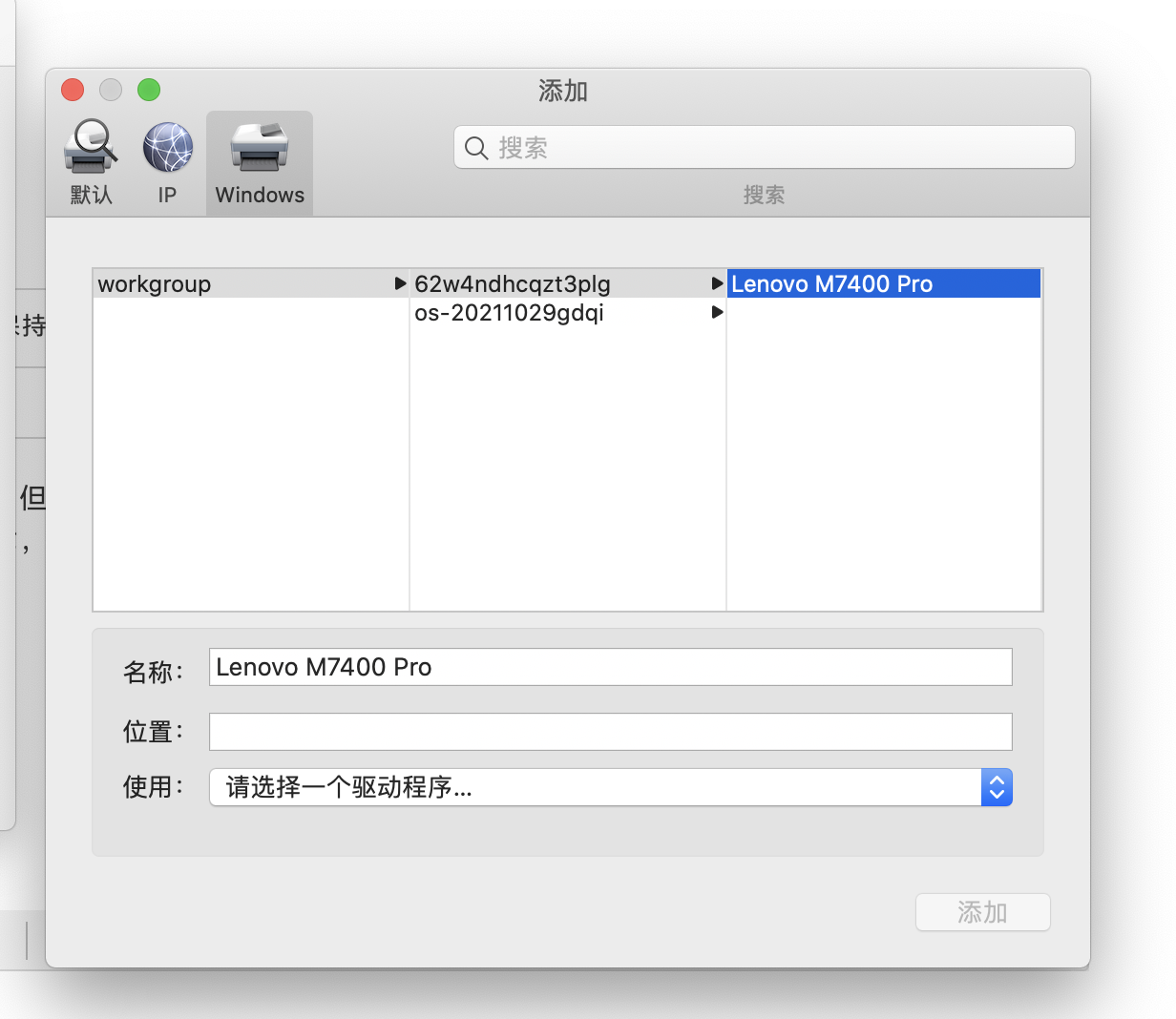This screenshot has height=1019, width=1176.
Task: Expand the 62w4ndhcqzt3plg arrow
Action: tap(717, 284)
